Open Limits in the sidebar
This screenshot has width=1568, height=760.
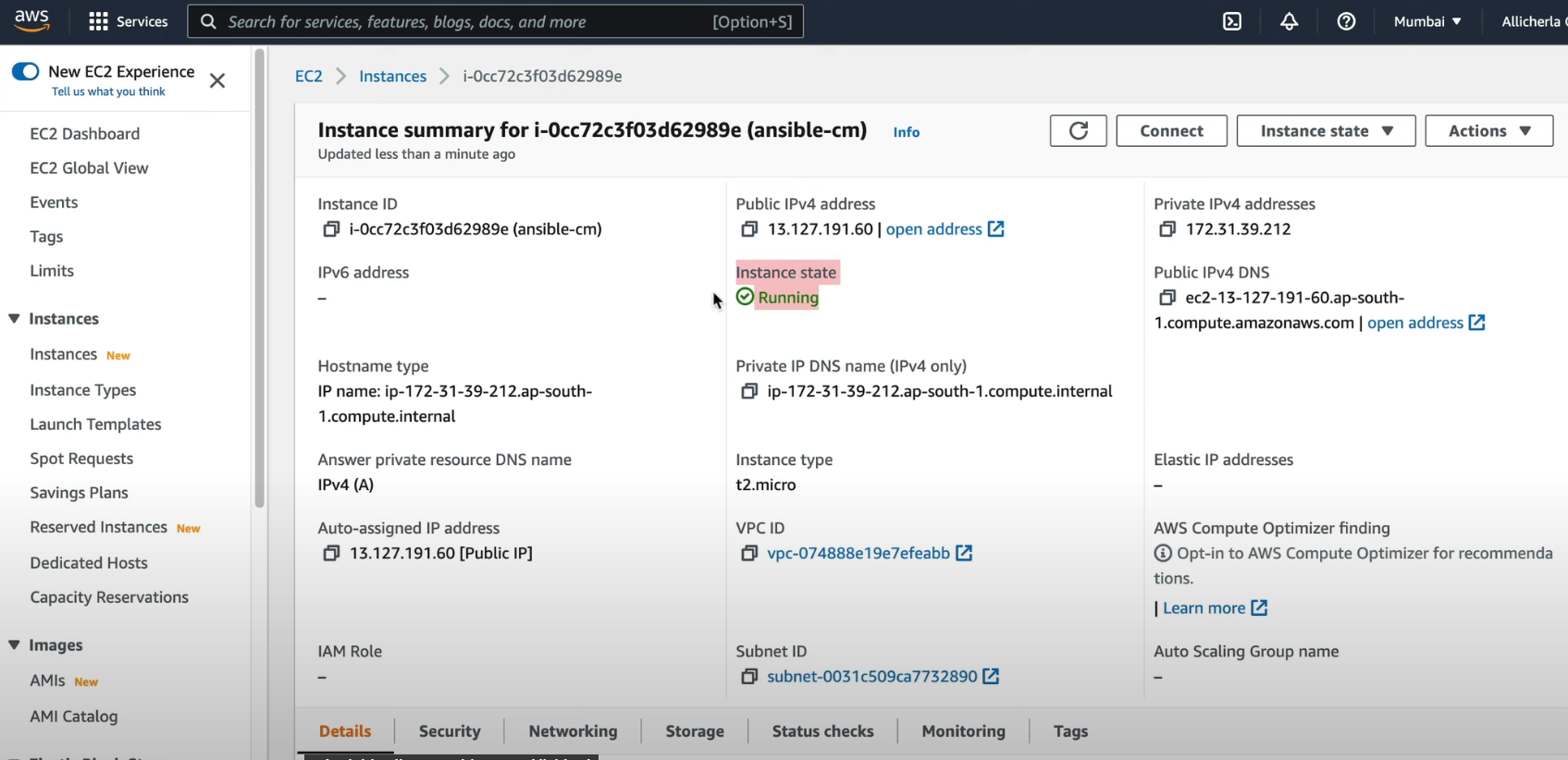[x=52, y=271]
